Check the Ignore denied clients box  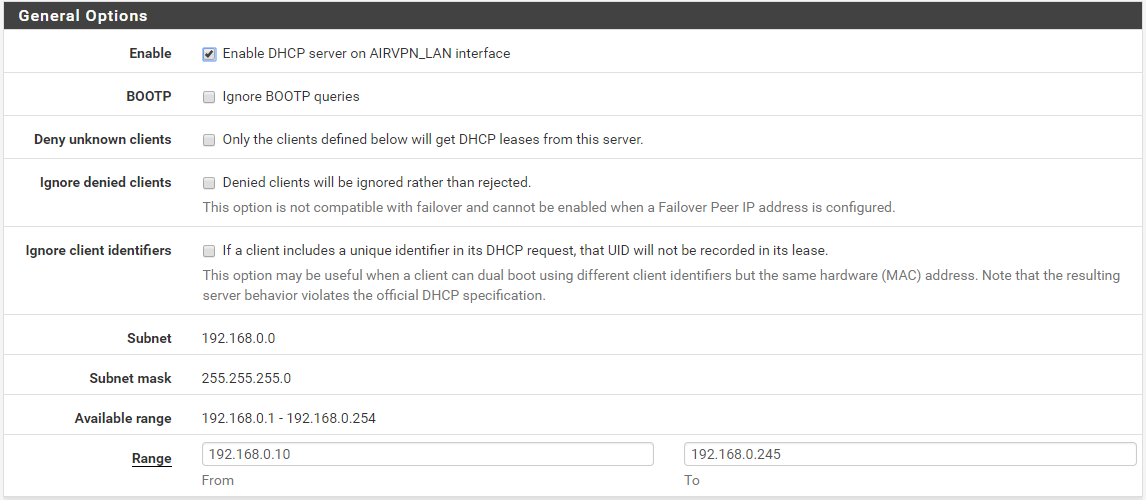click(x=209, y=183)
